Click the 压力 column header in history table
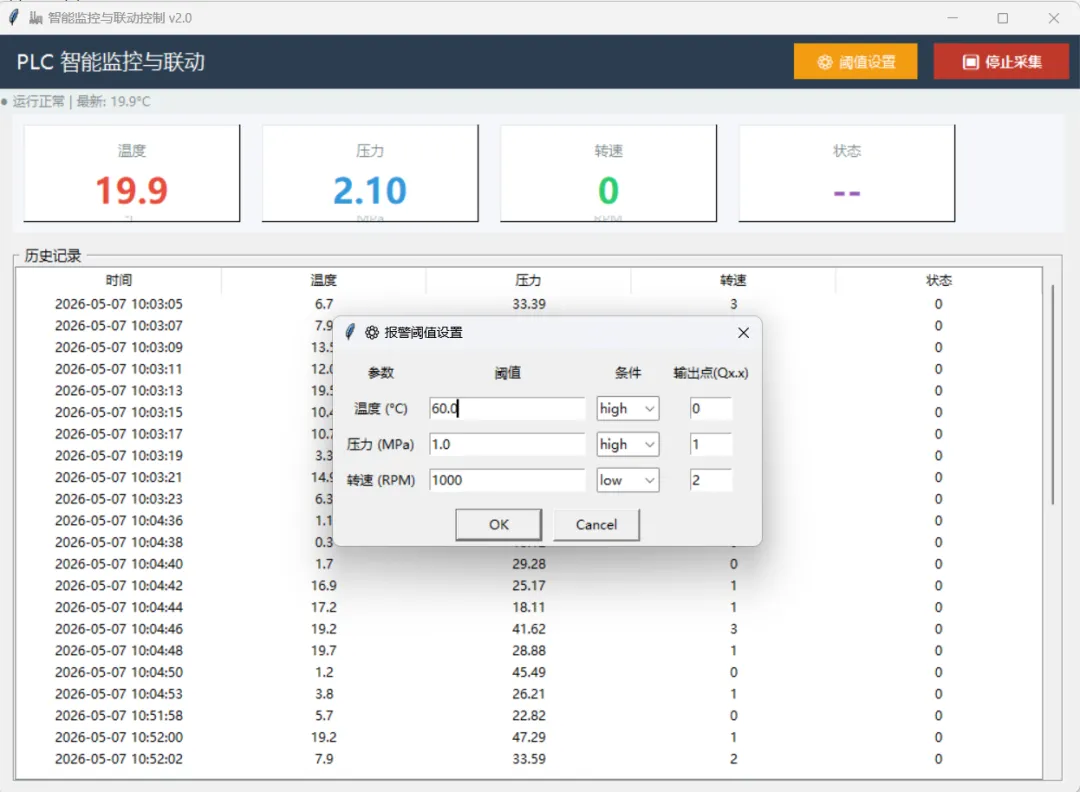Screen dimensions: 1080x792 point(528,280)
